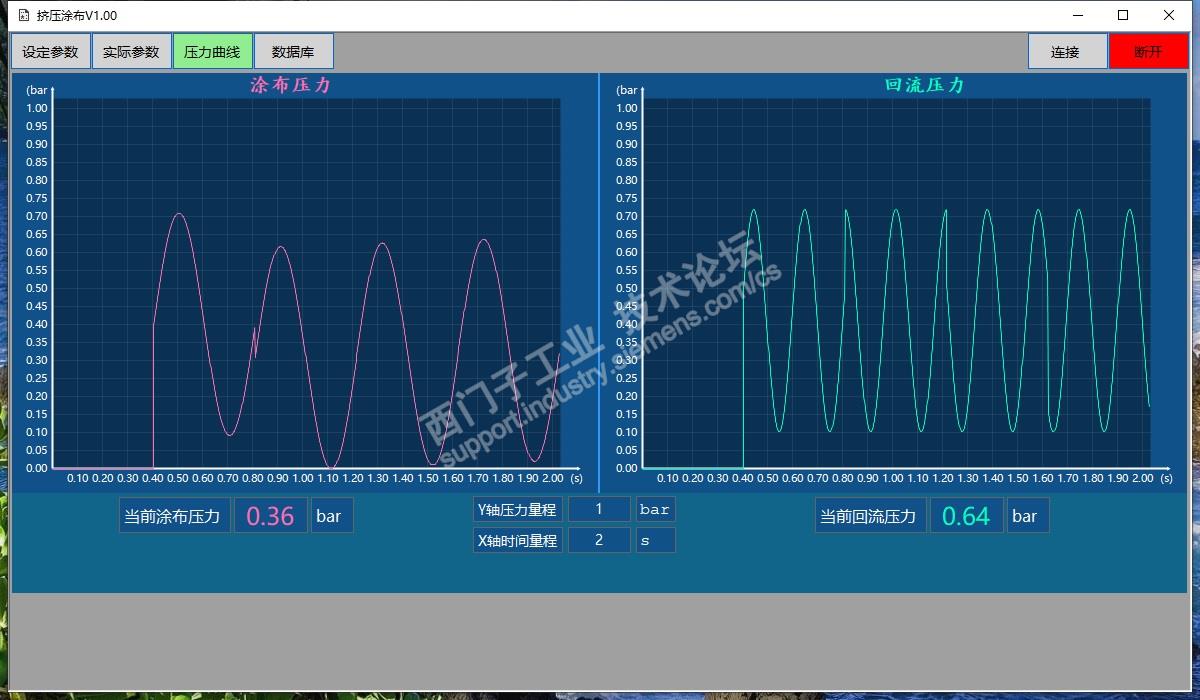Click the 当前回流压力 value 0.64
The image size is (1200, 700).
pyautogui.click(x=966, y=516)
